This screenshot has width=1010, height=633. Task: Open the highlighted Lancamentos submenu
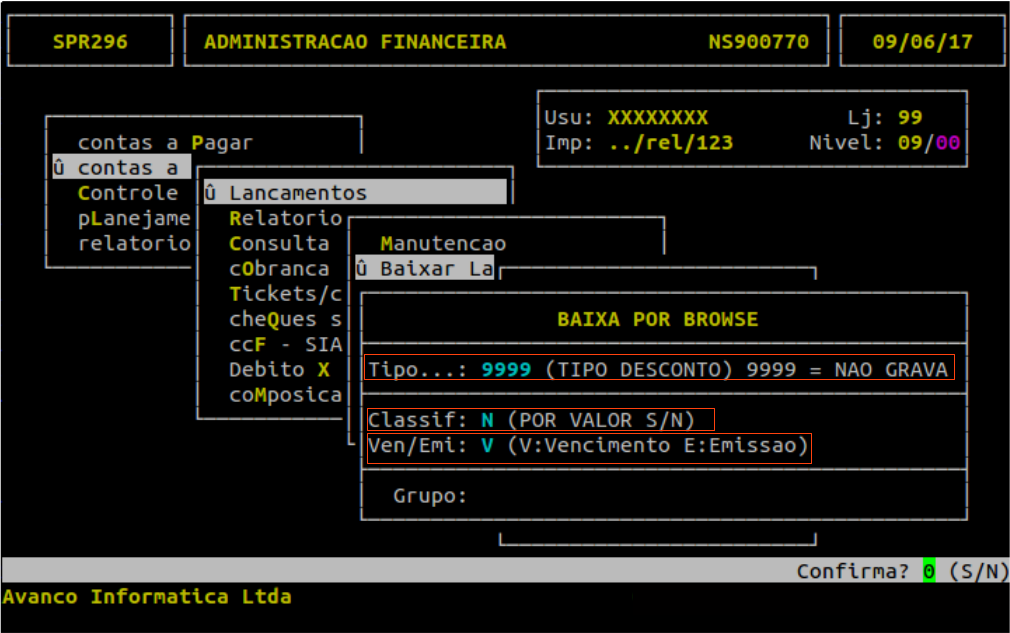[355, 193]
